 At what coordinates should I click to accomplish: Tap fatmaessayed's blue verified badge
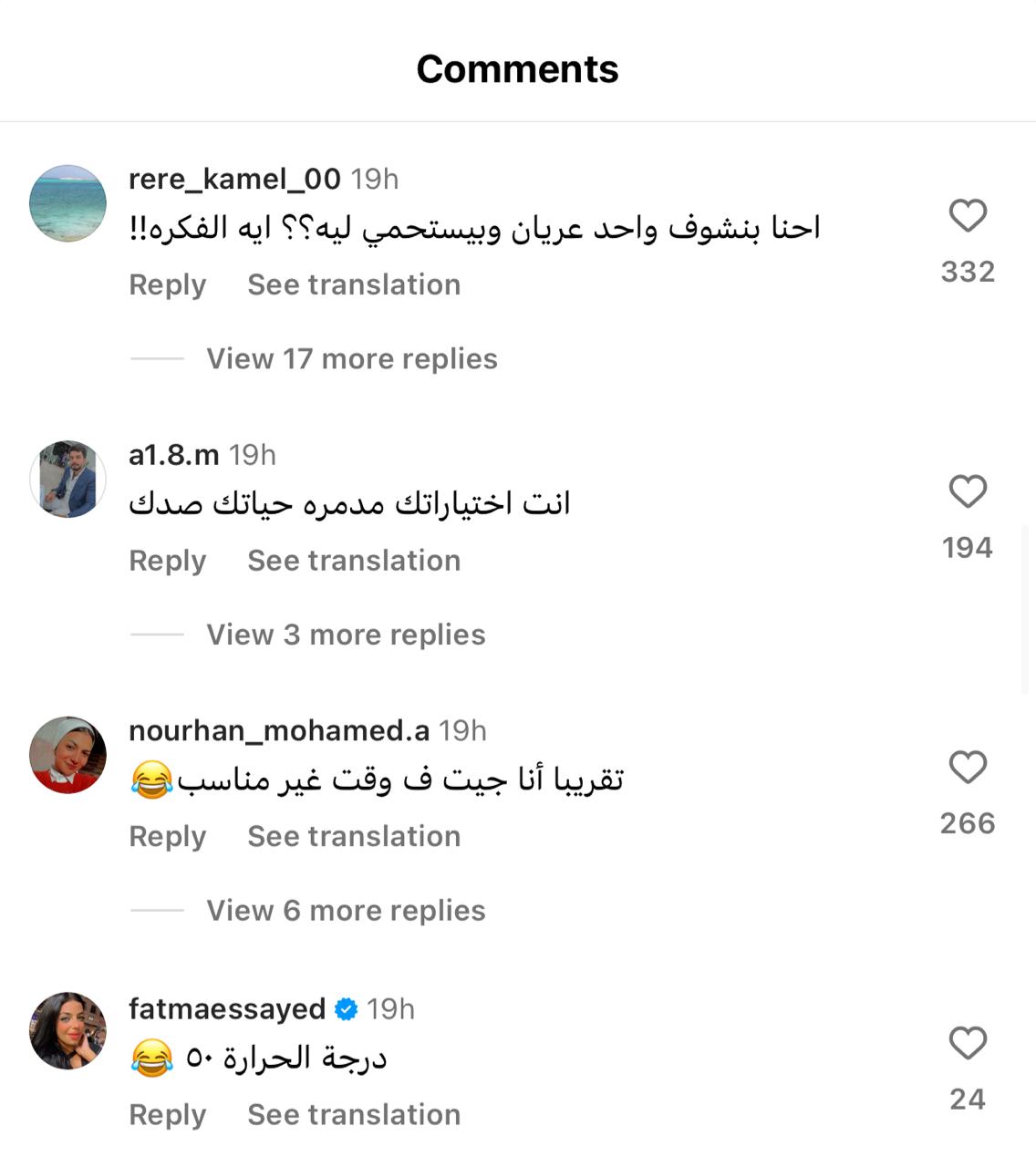pos(347,1009)
